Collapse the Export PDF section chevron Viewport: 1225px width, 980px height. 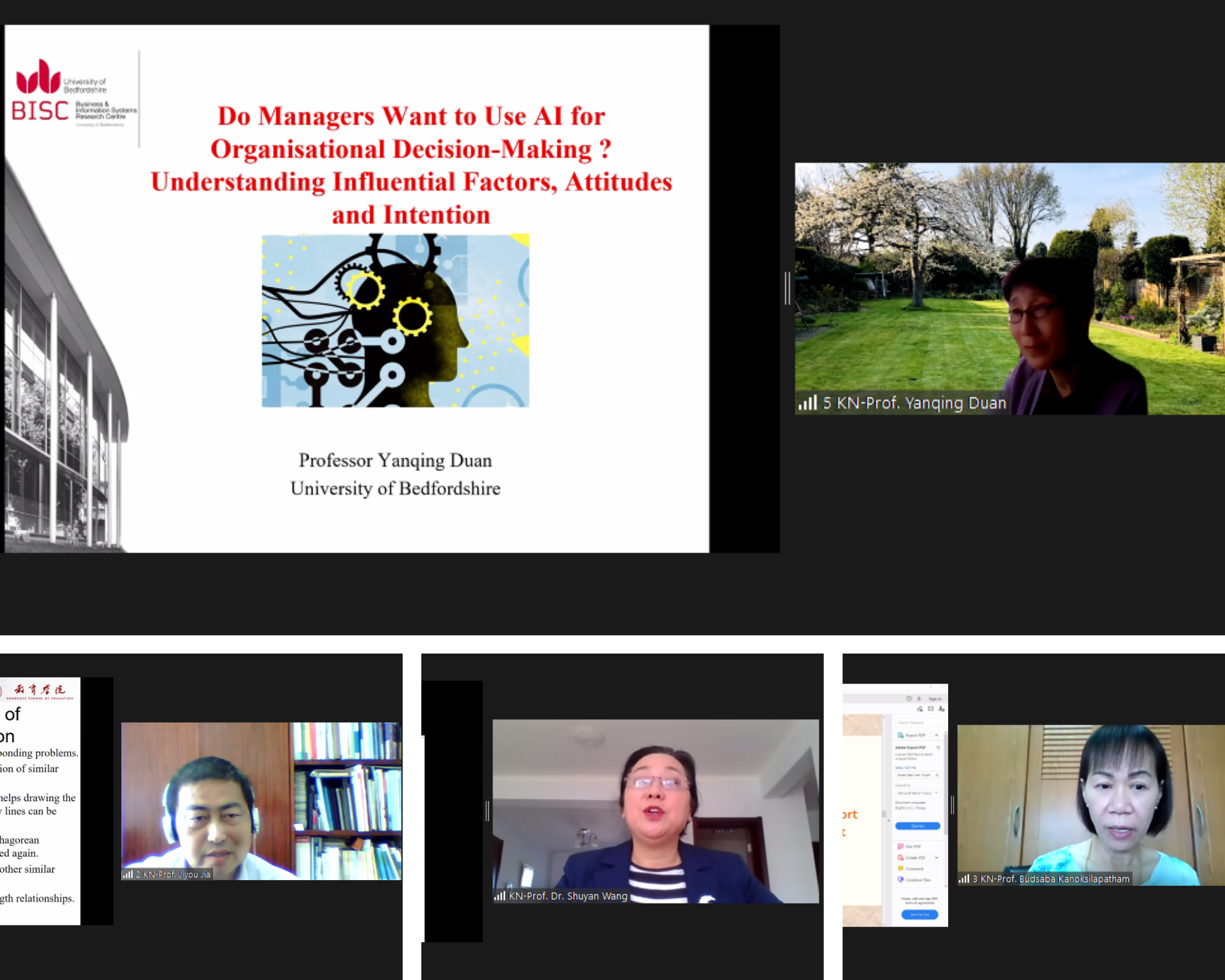coord(937,735)
